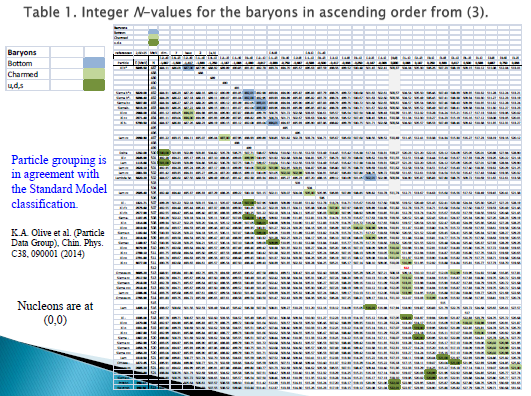Viewport: 531px width, 396px height.
Task: Click small blue swatch atop the spreadsheet
Action: click(x=153, y=32)
